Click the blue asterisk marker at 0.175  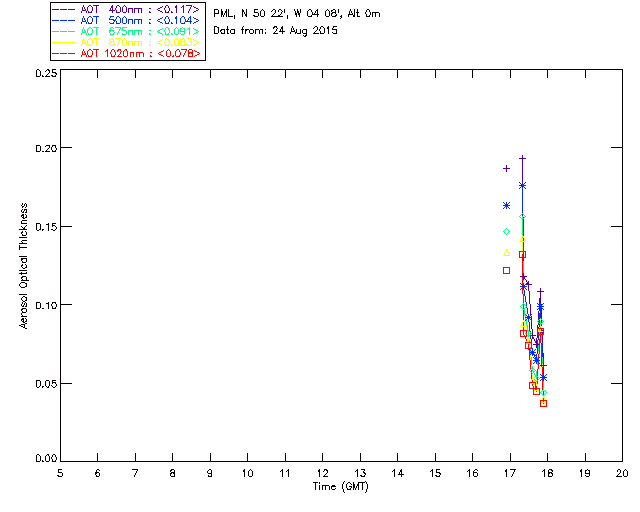click(522, 185)
